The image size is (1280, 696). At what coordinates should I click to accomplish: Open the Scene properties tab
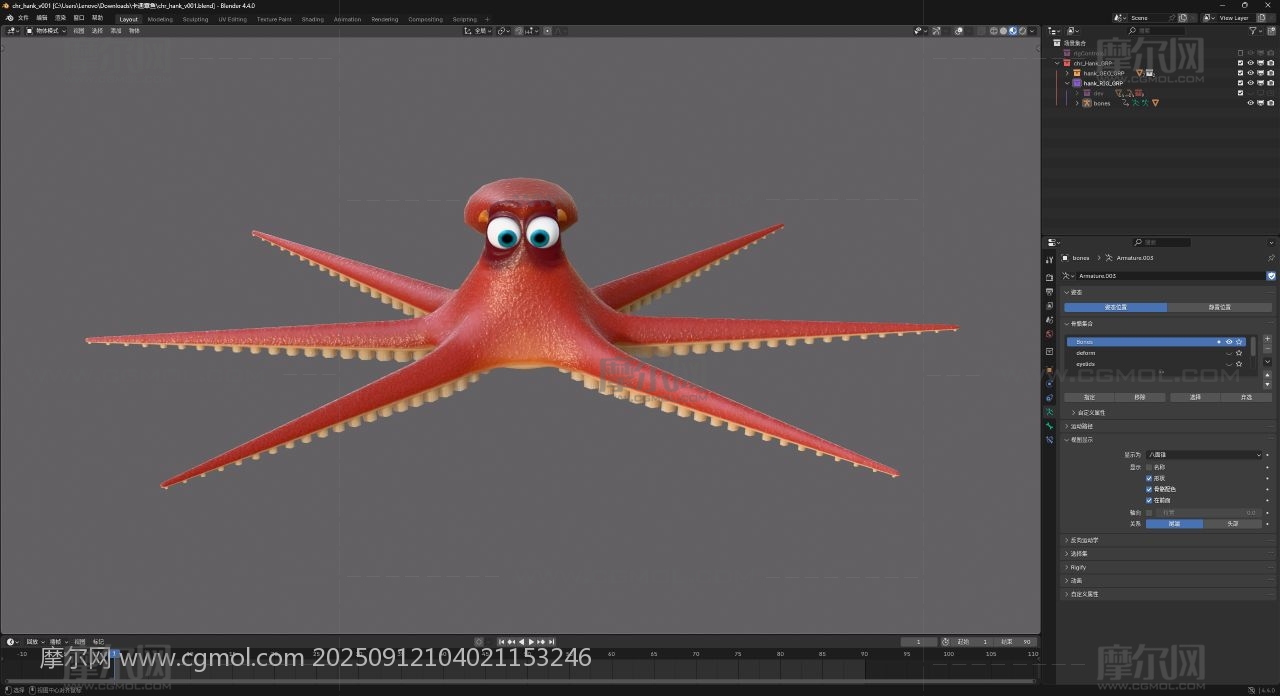coord(1049,320)
